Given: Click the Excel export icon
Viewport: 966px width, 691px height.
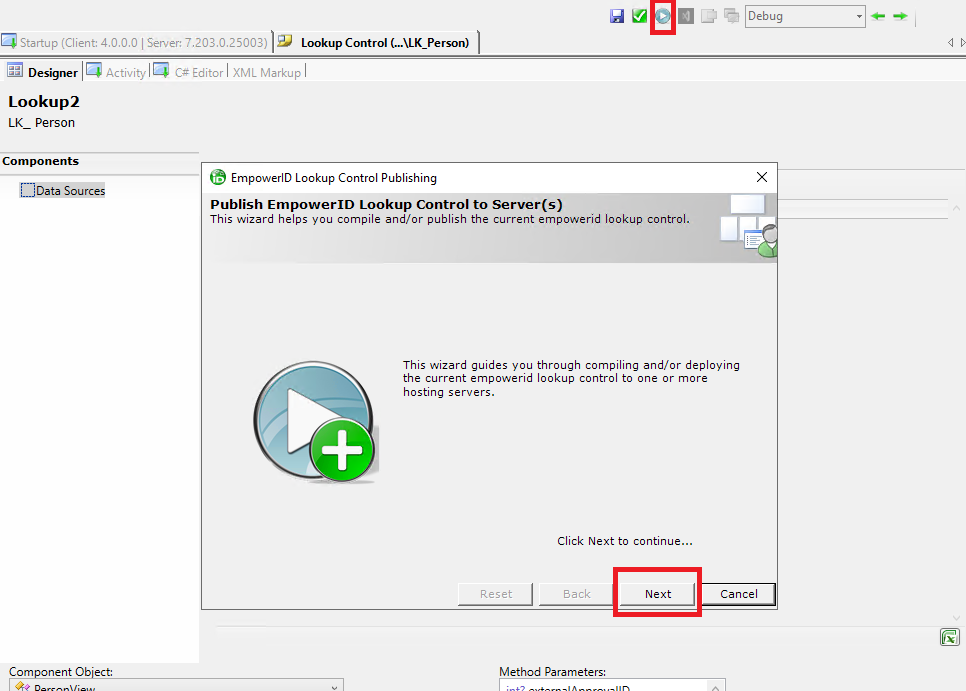Looking at the screenshot, I should [x=949, y=637].
